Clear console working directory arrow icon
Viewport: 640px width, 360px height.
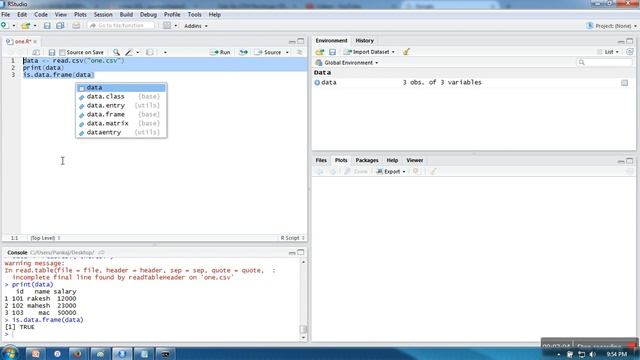[x=101, y=252]
